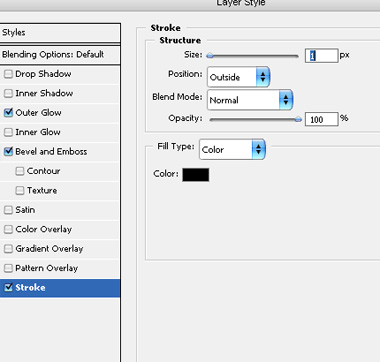This screenshot has height=362, width=380.
Task: Enable the Texture checkbox
Action: tap(20, 190)
